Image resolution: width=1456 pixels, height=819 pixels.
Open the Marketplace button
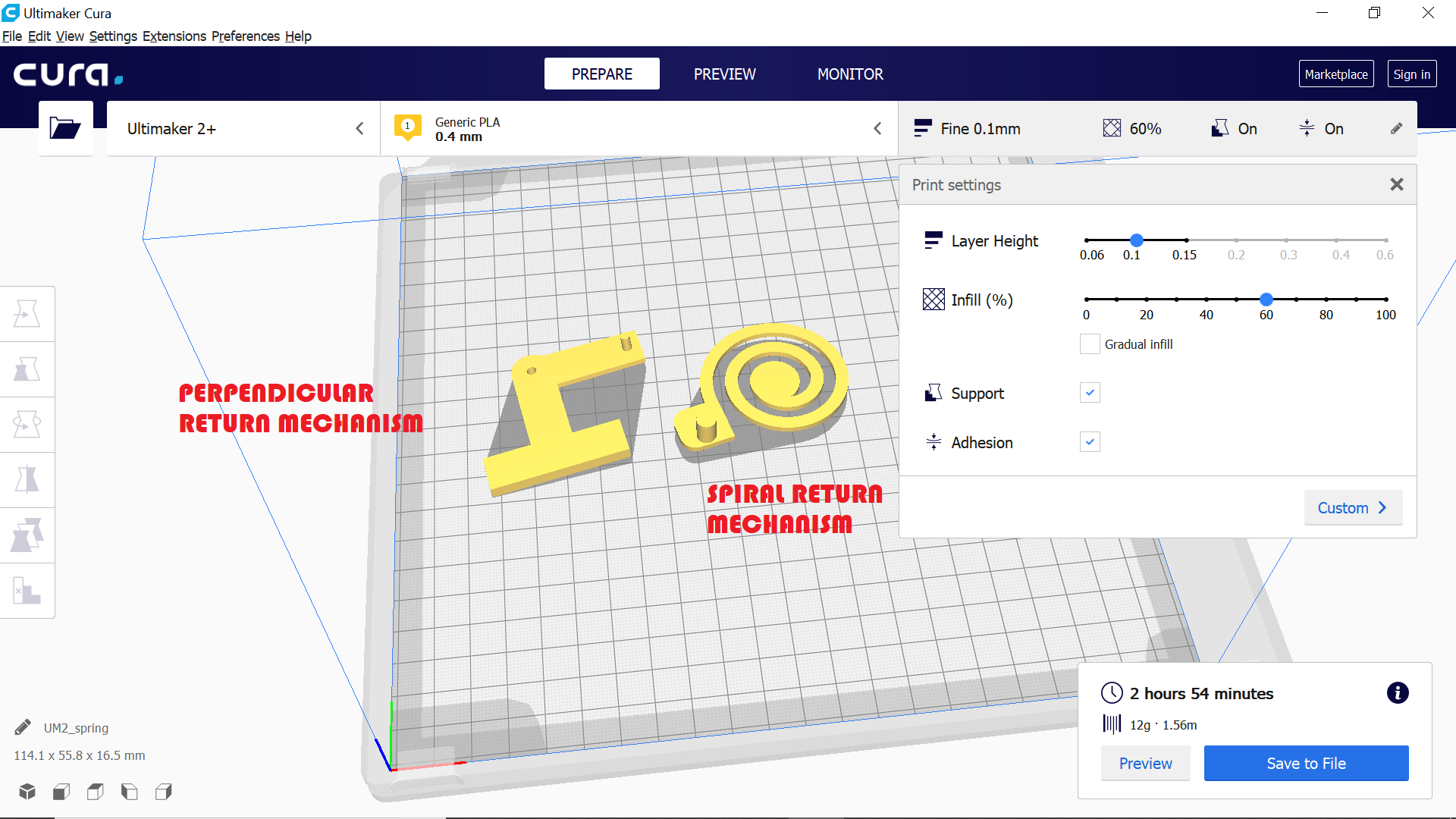point(1335,74)
